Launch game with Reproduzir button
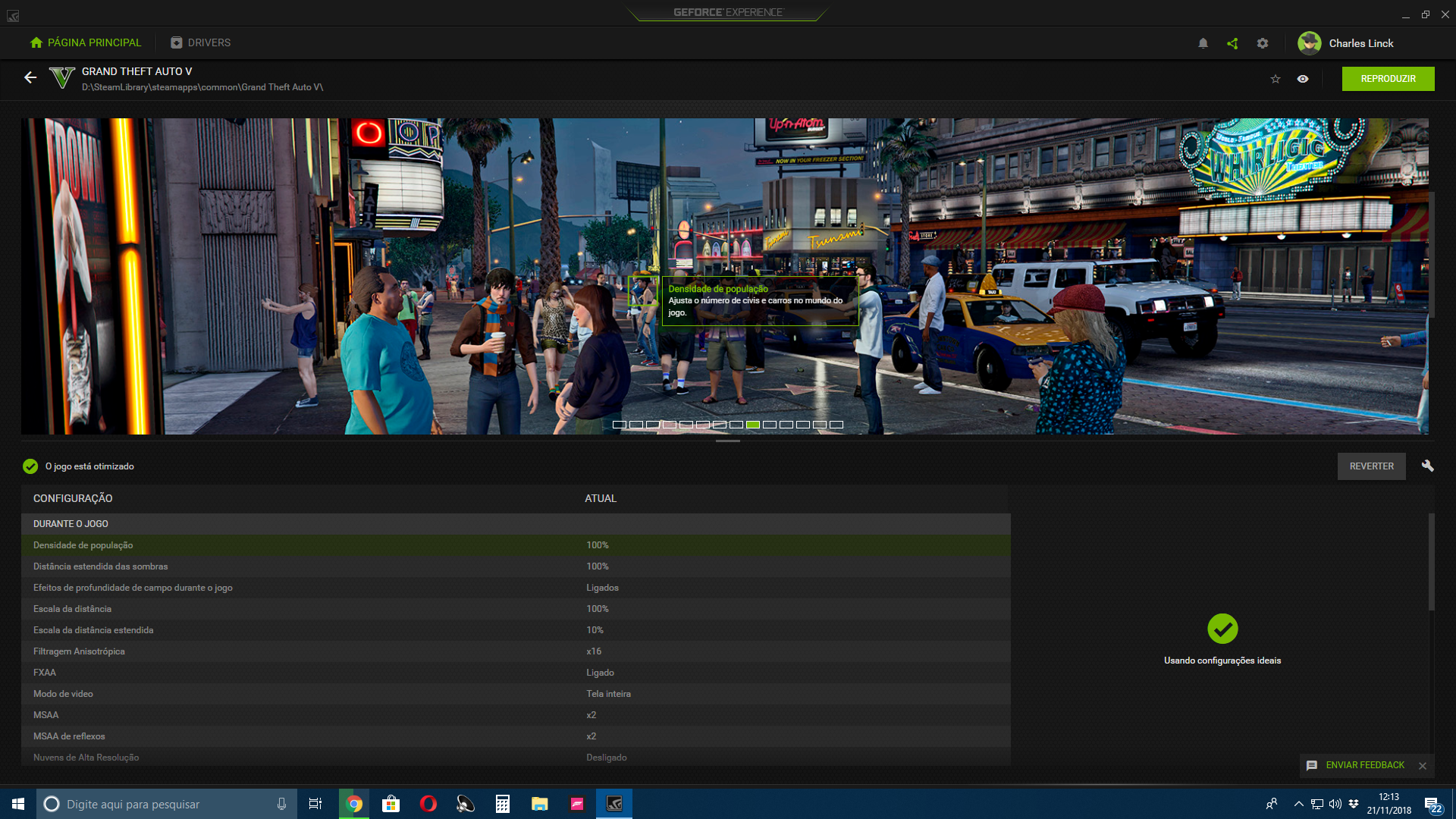This screenshot has height=819, width=1456. 1388,79
